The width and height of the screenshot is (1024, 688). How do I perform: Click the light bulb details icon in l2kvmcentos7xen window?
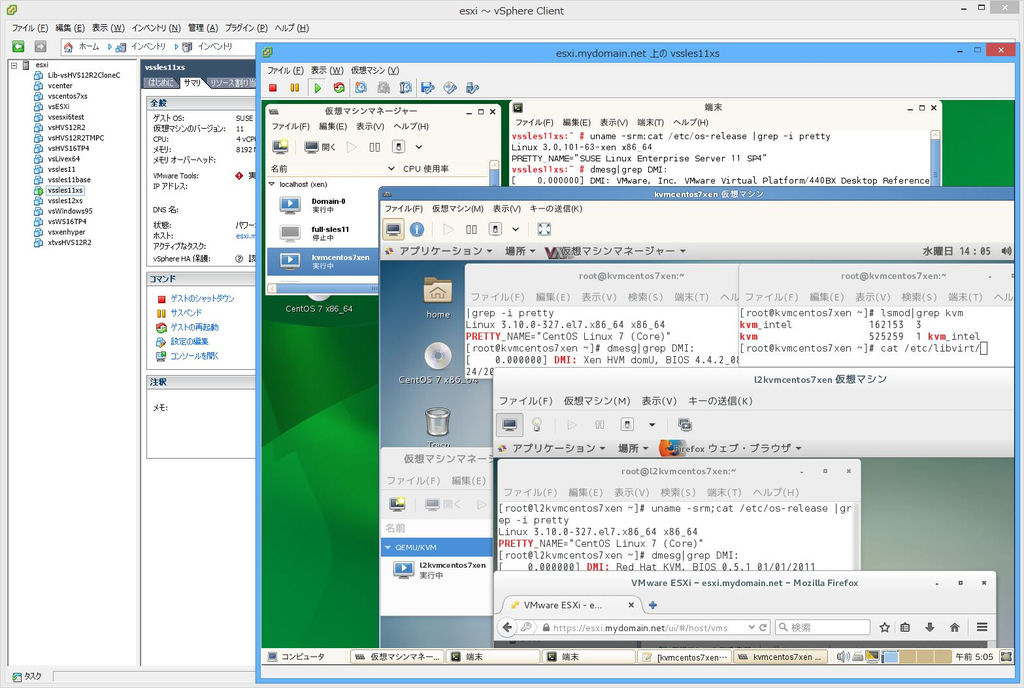pos(537,425)
